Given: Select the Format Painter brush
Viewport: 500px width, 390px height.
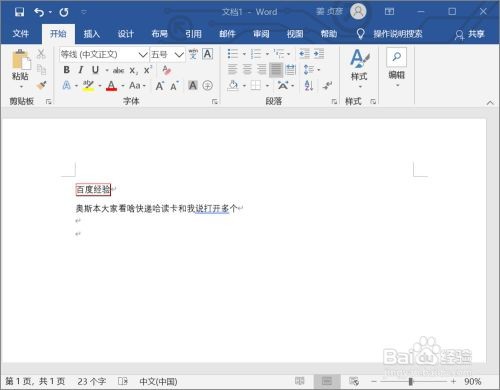Looking at the screenshot, I should (x=41, y=85).
